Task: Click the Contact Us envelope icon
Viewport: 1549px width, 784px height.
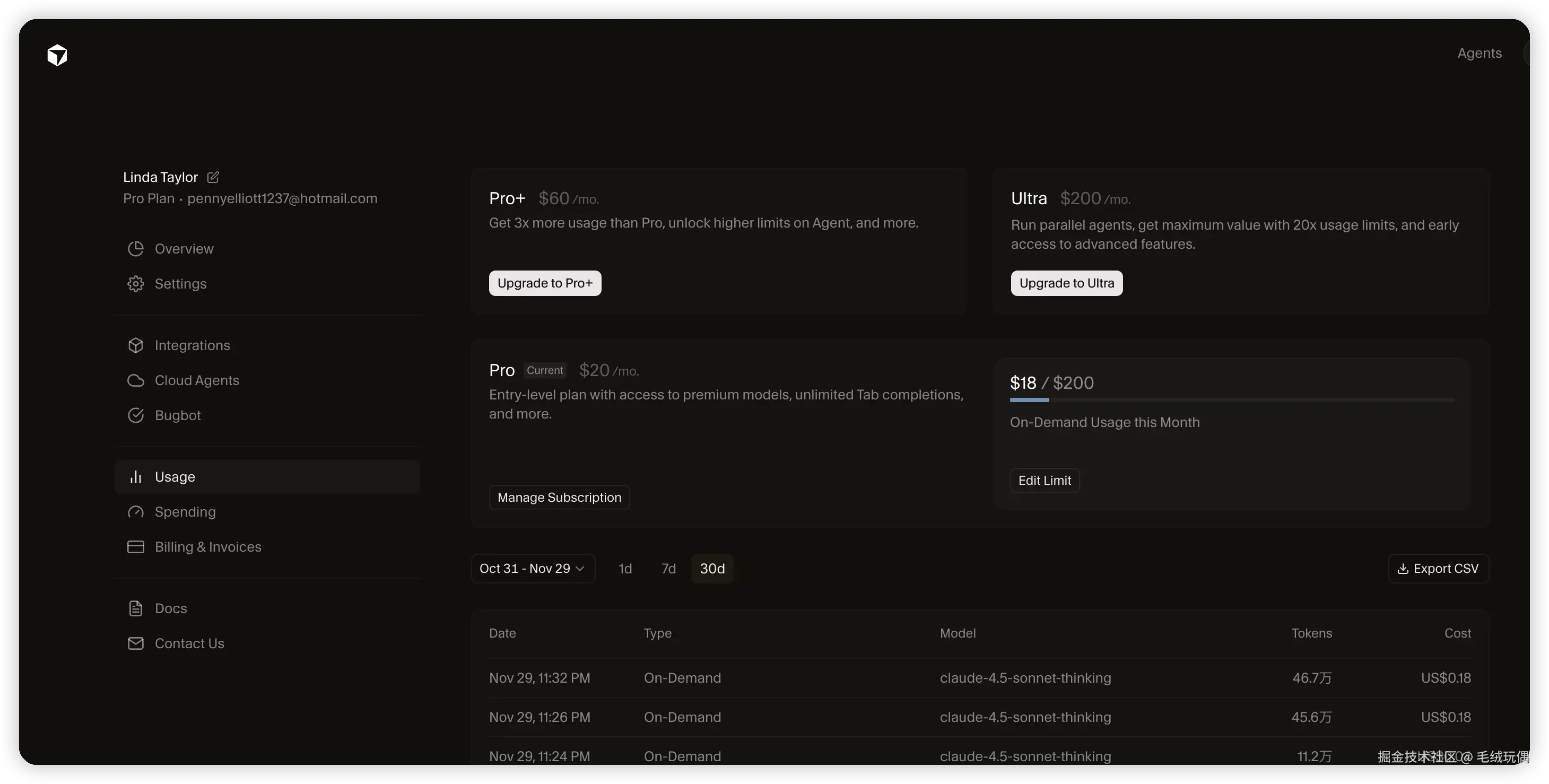Action: pos(136,643)
